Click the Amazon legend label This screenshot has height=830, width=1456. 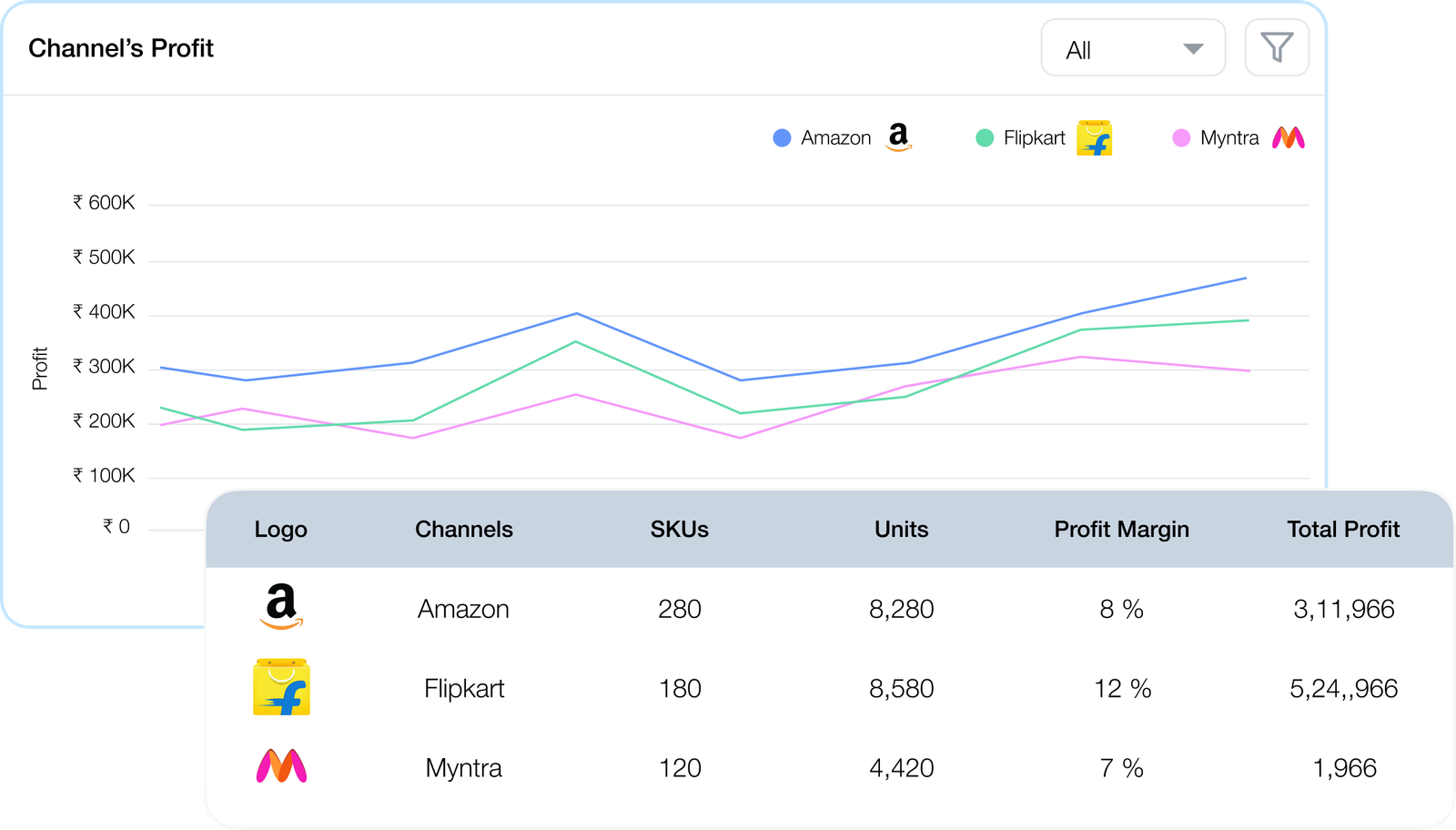click(x=835, y=137)
